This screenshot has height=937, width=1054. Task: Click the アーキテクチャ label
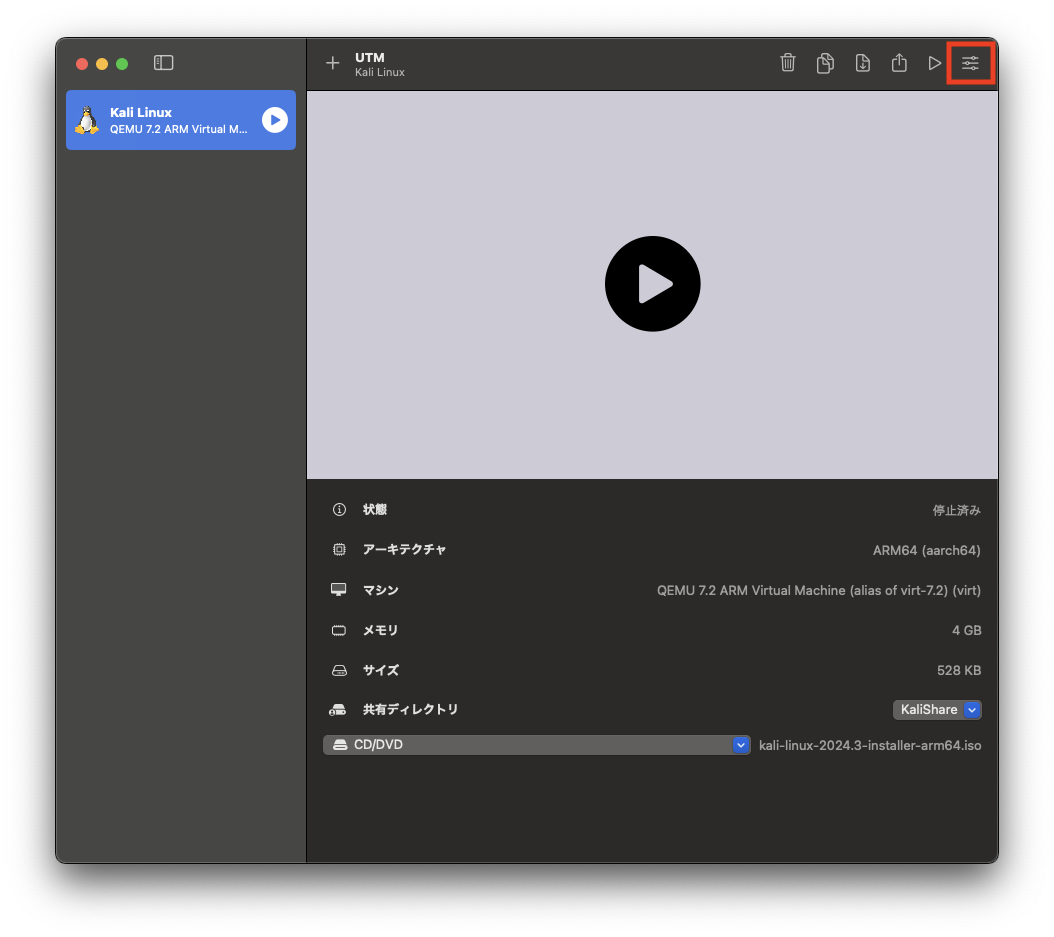click(x=404, y=549)
